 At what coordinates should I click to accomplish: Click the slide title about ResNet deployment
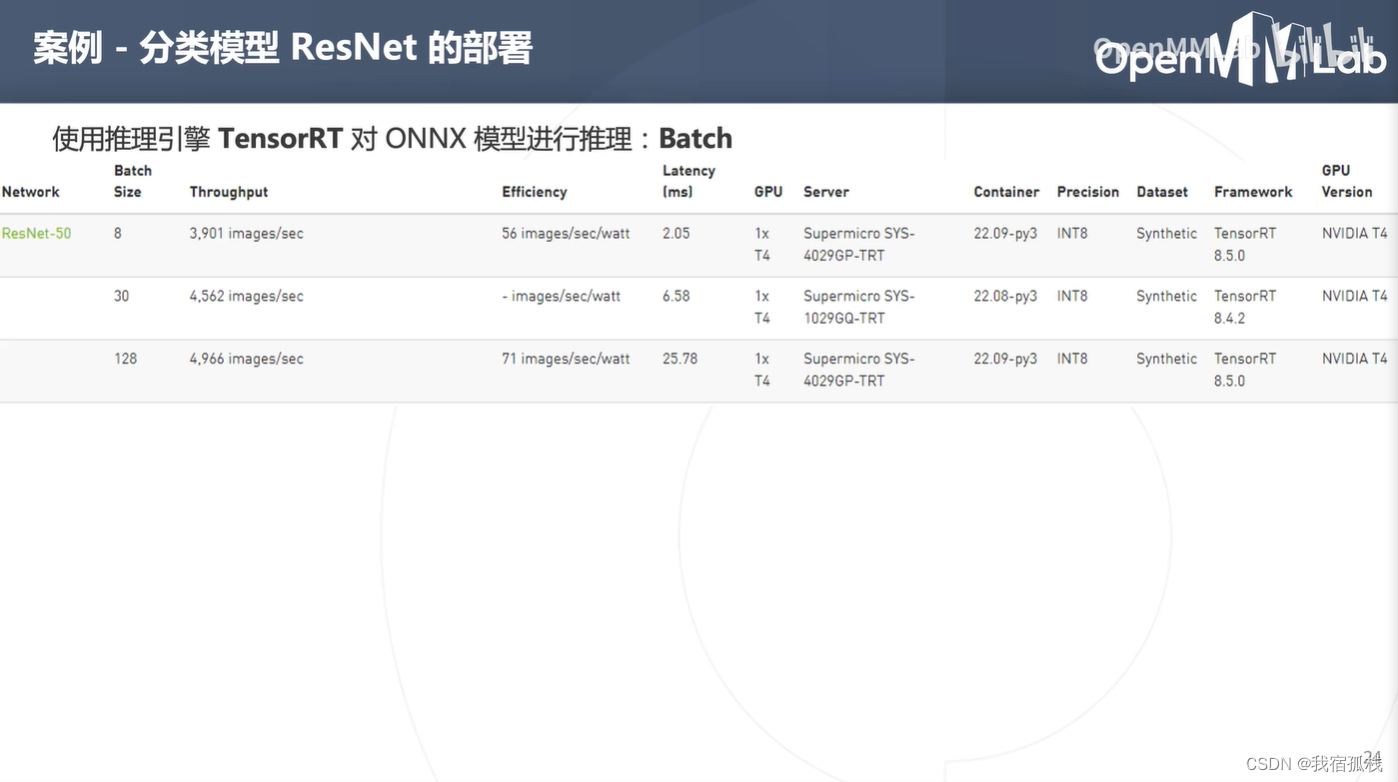(x=283, y=48)
